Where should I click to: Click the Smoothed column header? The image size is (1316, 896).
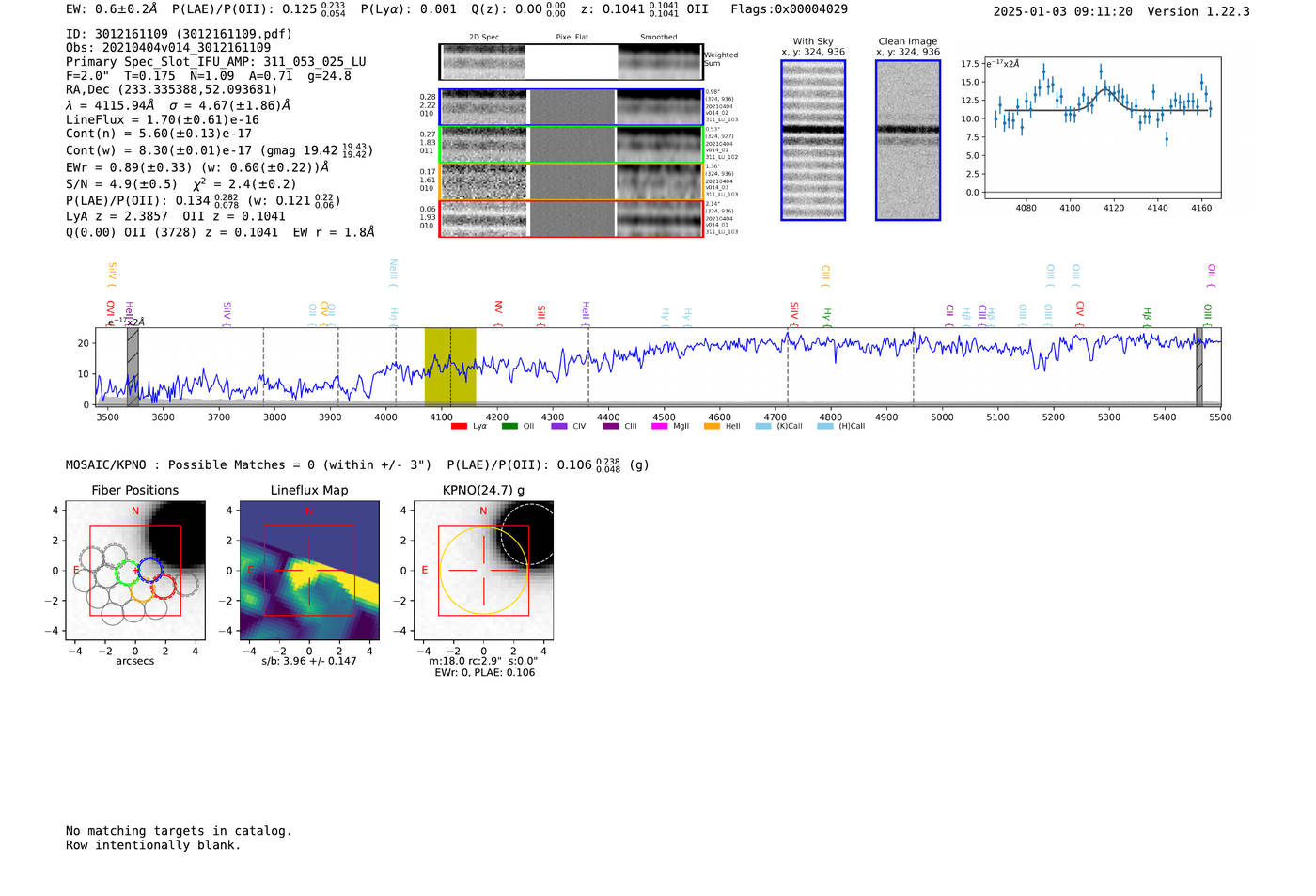pyautogui.click(x=659, y=38)
